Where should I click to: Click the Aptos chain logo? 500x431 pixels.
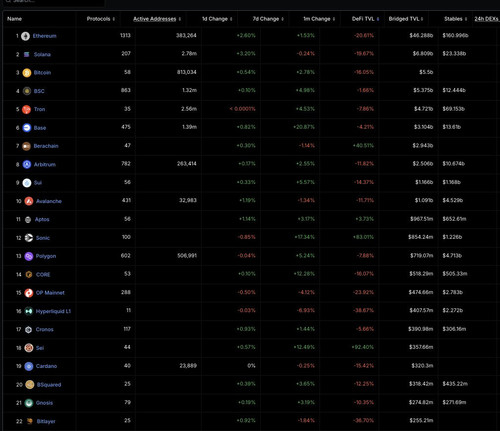click(x=28, y=219)
